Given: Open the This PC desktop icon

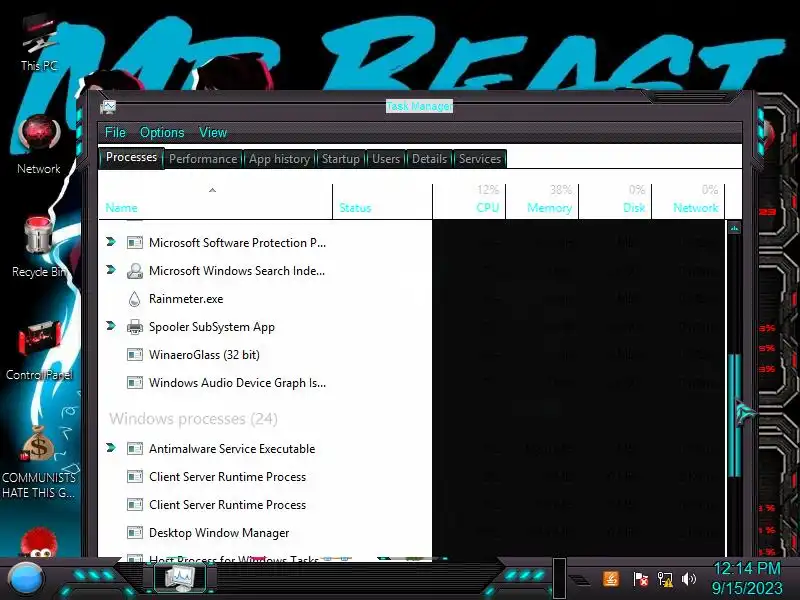Looking at the screenshot, I should pos(39,45).
